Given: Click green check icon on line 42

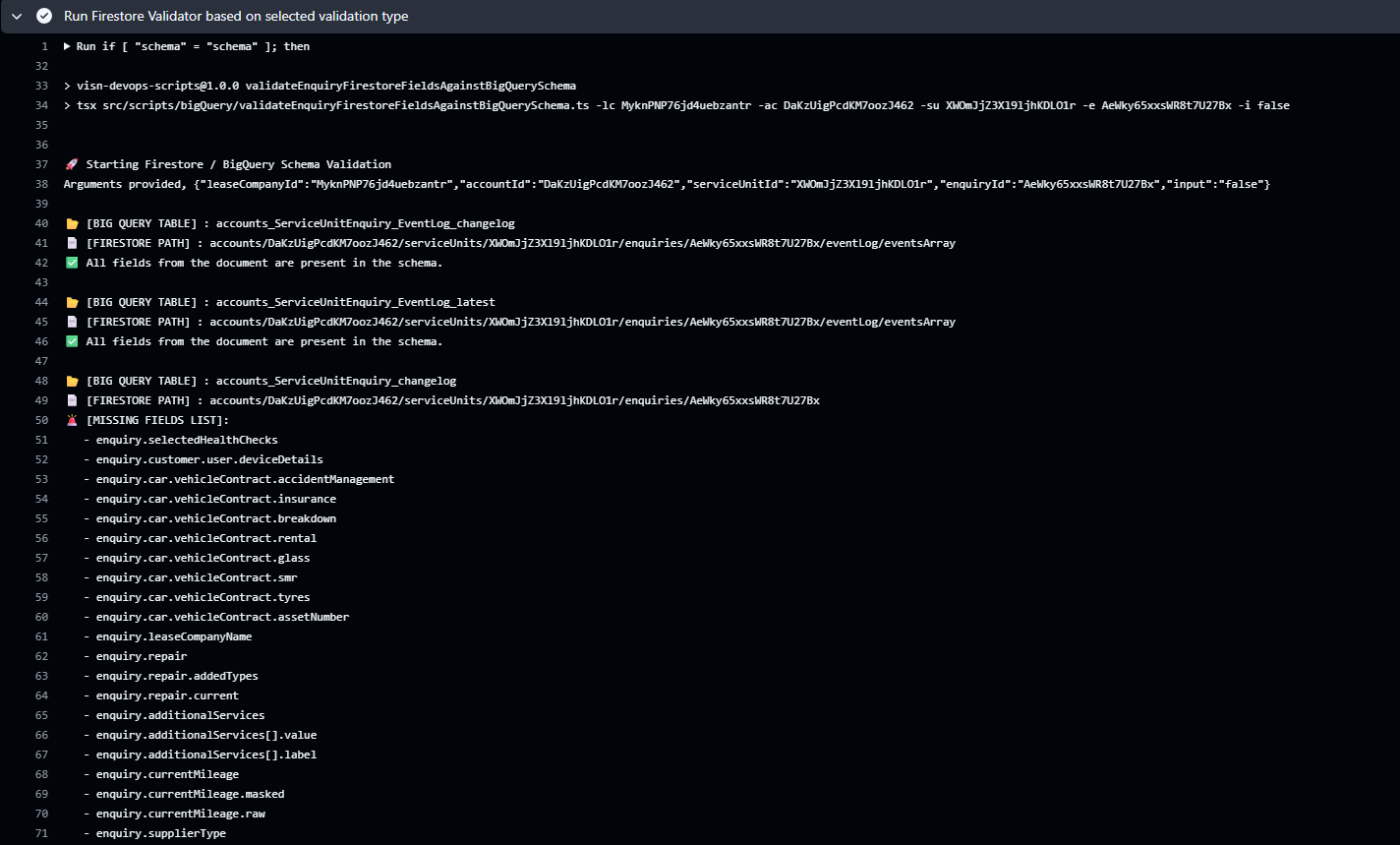Looking at the screenshot, I should [71, 263].
